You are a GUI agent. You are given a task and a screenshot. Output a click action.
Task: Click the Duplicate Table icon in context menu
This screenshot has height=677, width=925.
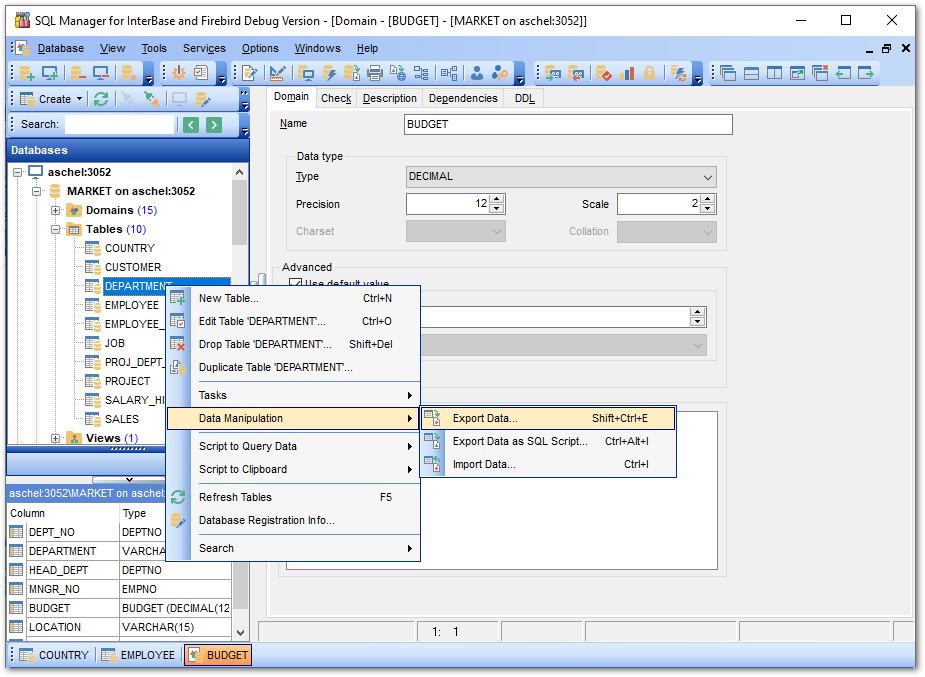[x=178, y=367]
